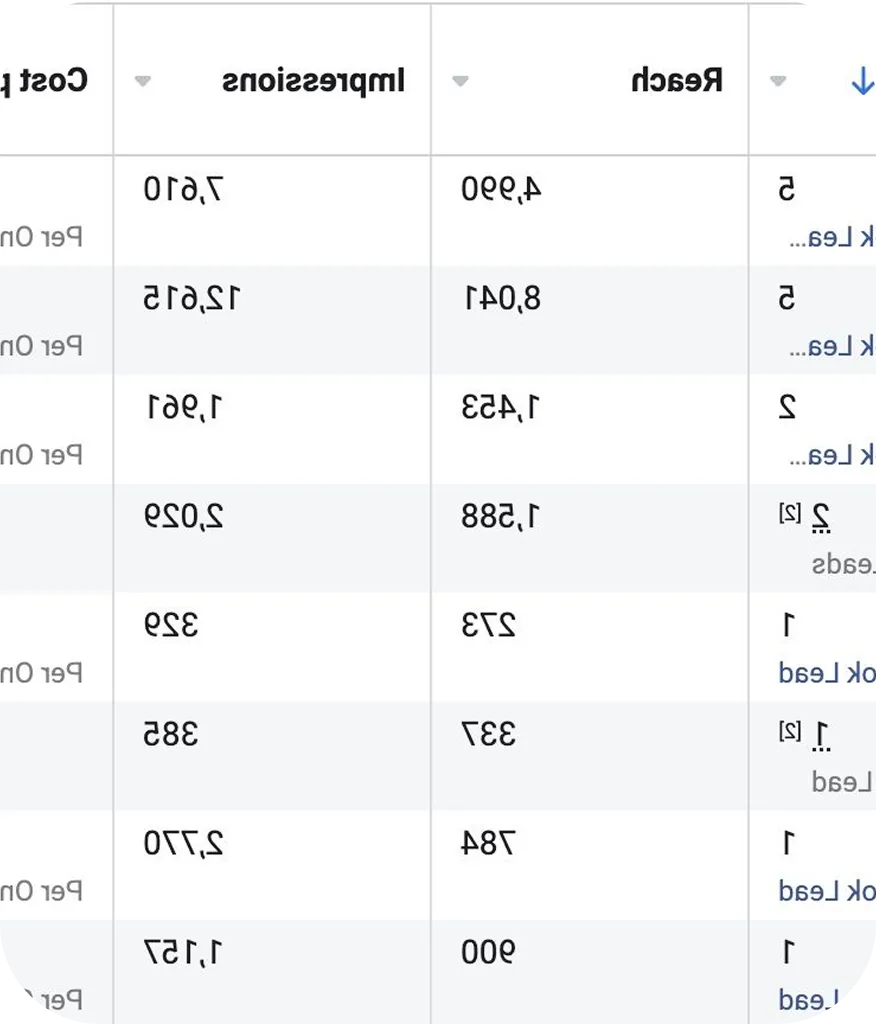Image resolution: width=876 pixels, height=1024 pixels.
Task: Open the Impressions column dropdown arrow
Action: 143,81
